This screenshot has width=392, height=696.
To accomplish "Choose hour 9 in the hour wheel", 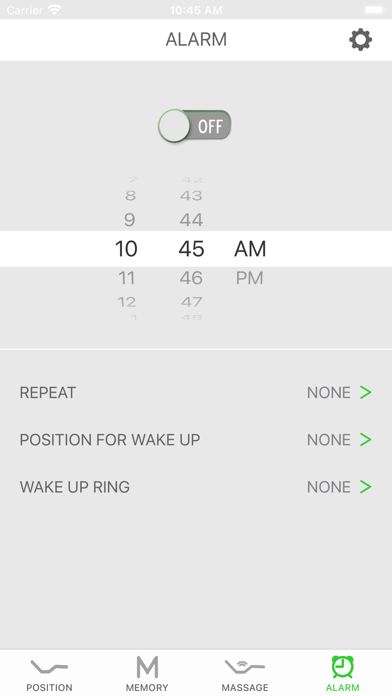I will [x=130, y=219].
